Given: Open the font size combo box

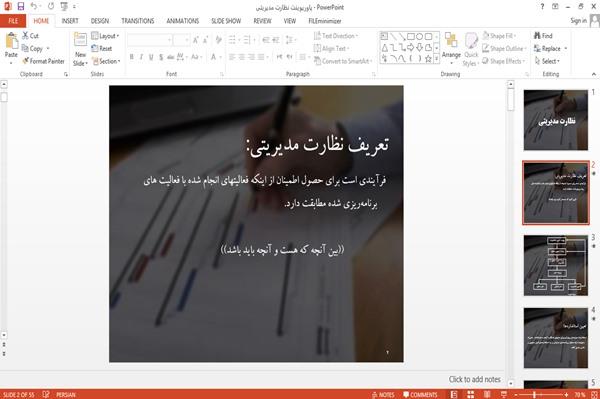Looking at the screenshot, I should pyautogui.click(x=181, y=40).
